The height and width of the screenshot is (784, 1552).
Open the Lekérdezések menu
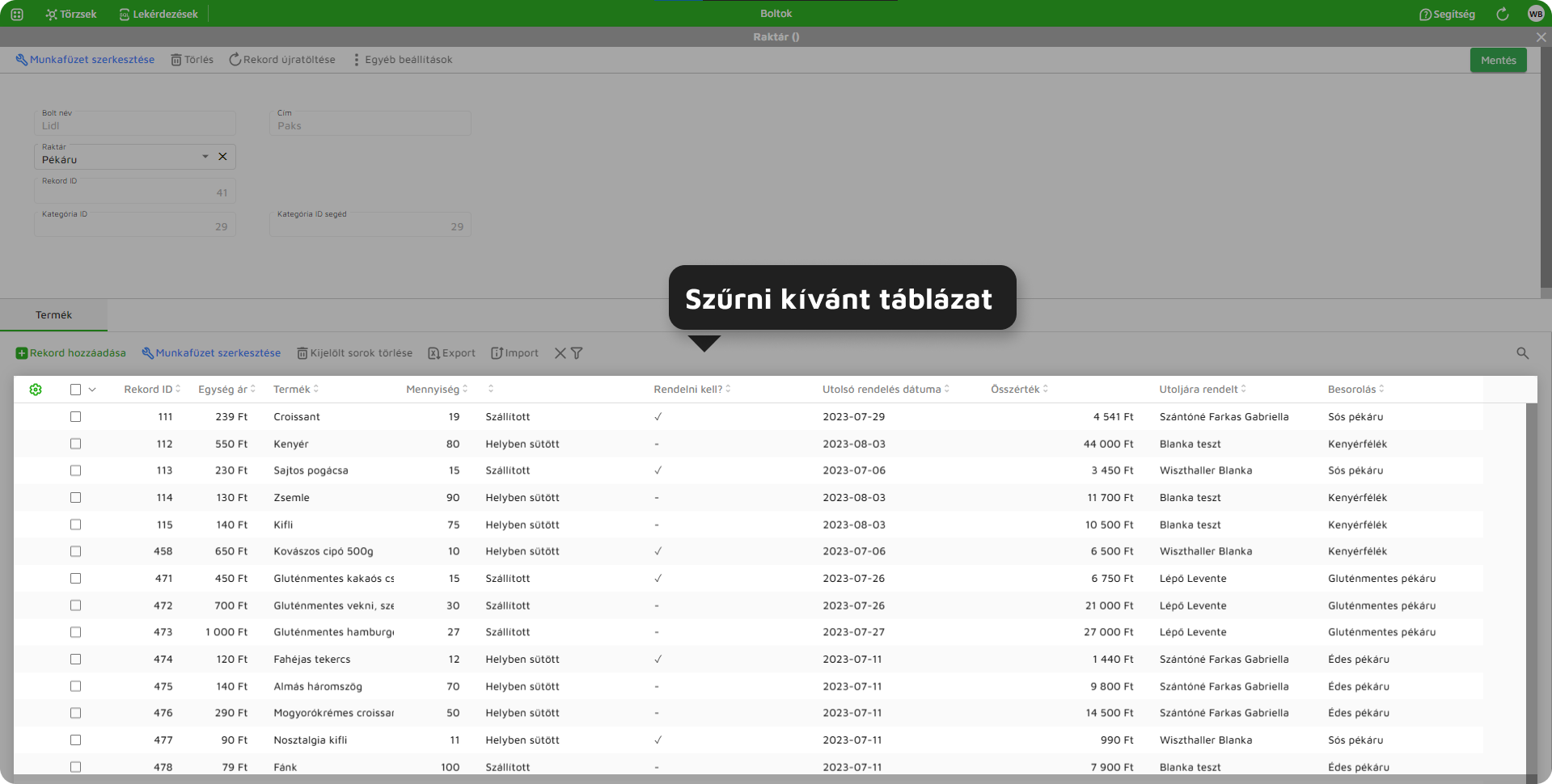coord(159,14)
